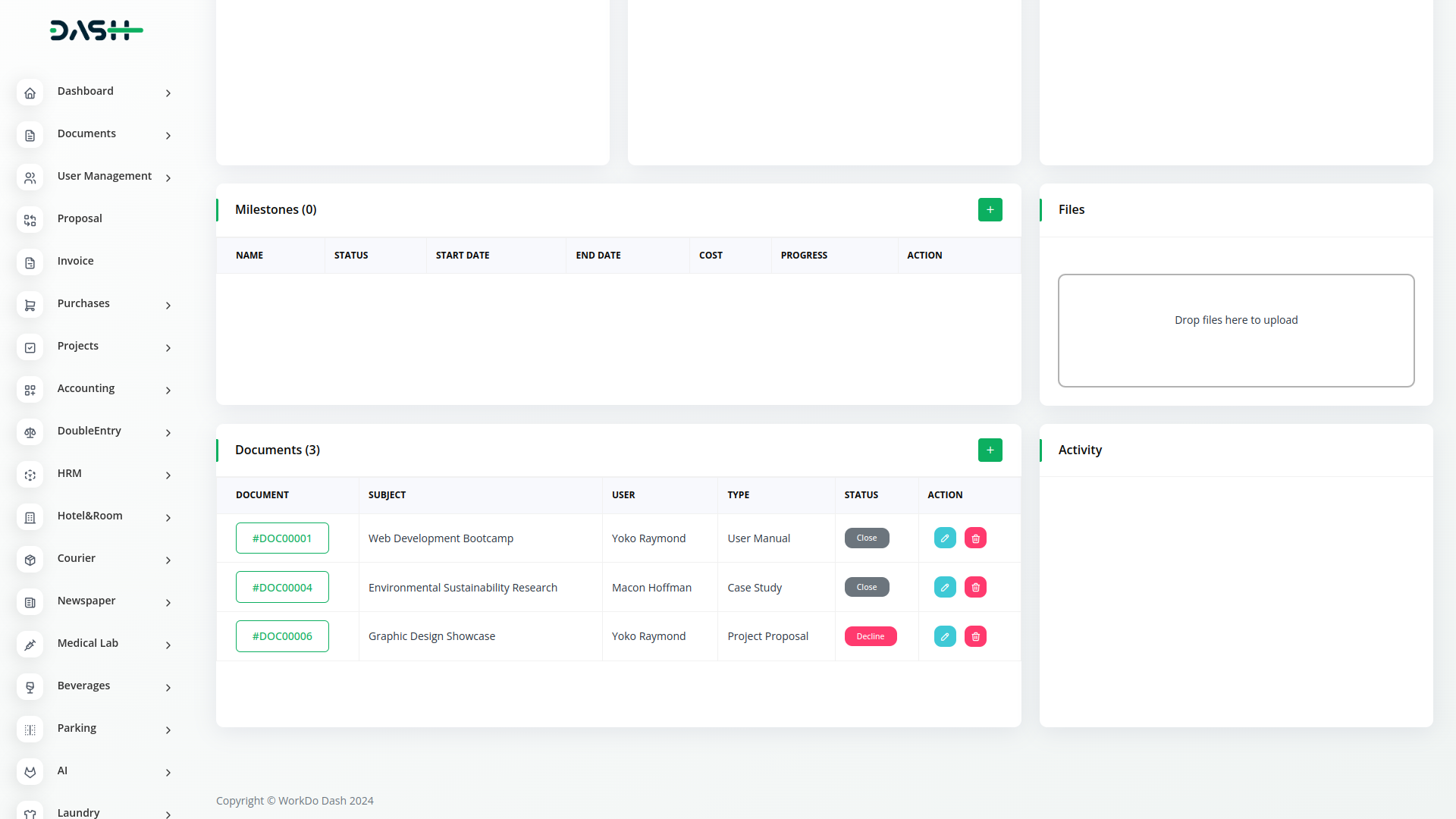Click the DoubleEntry scales icon
Image resolution: width=1456 pixels, height=819 pixels.
[30, 432]
